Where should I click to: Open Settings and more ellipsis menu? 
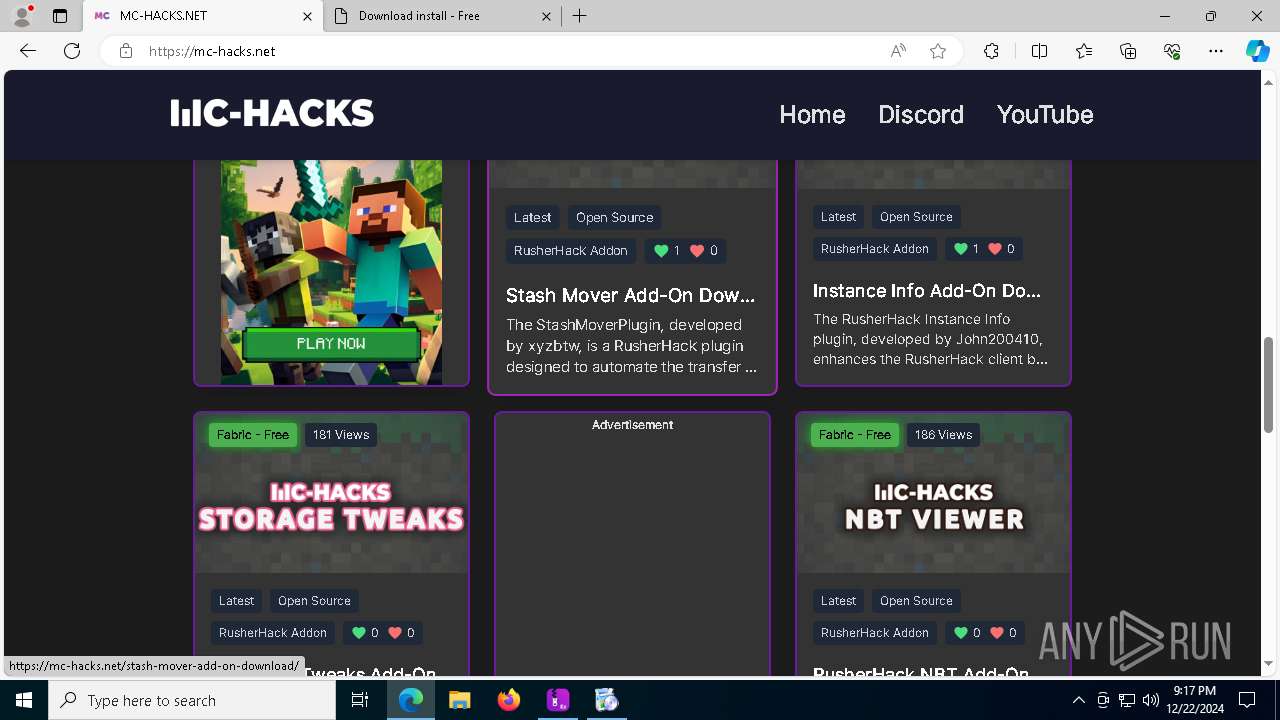click(1216, 51)
